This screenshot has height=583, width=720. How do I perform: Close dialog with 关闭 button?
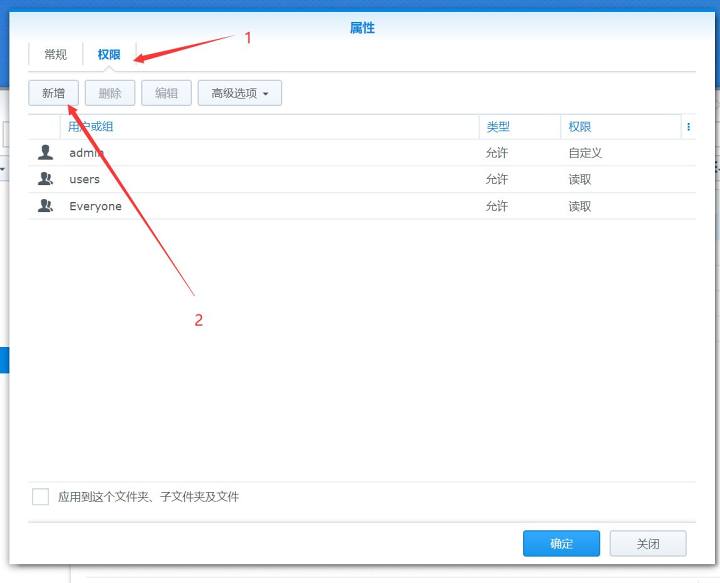(x=648, y=544)
